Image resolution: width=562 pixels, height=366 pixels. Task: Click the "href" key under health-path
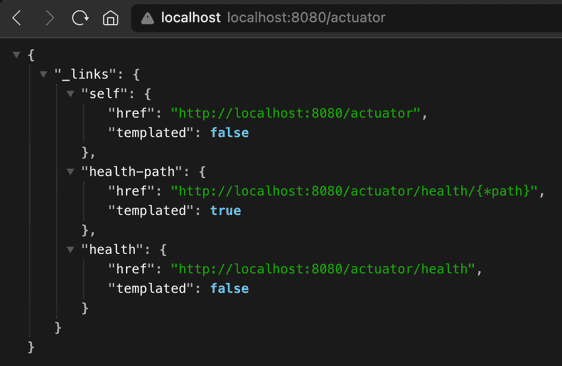click(132, 191)
